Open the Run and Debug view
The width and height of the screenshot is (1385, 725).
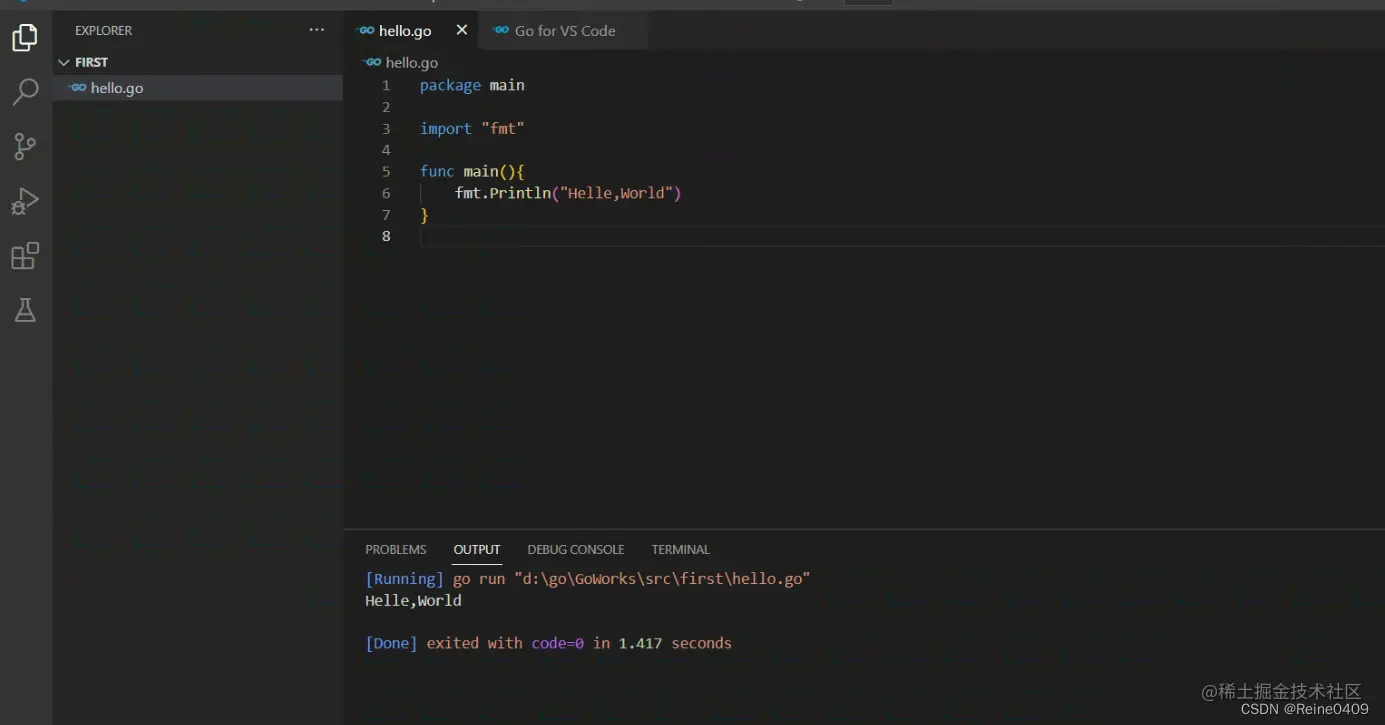(25, 201)
